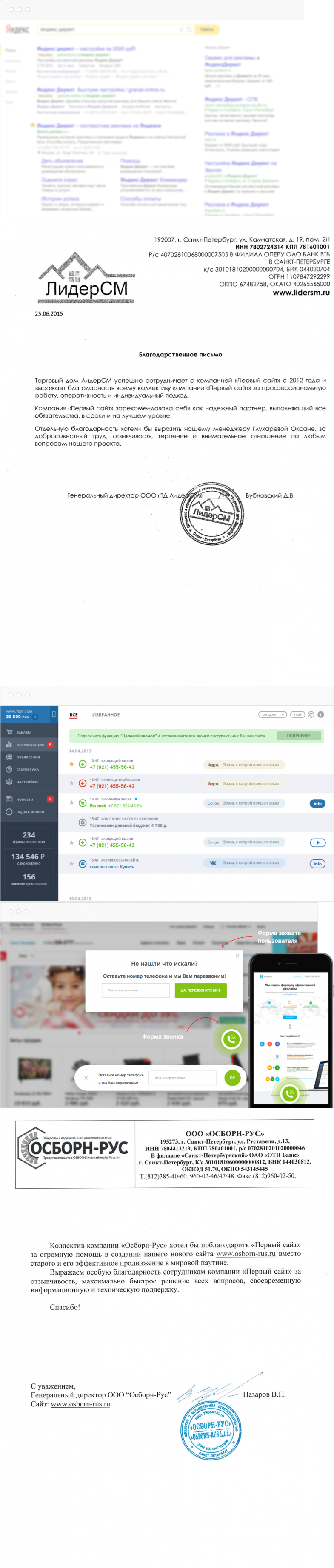Open the www.lidersm.ru link in letterhead
The height and width of the screenshot is (1568, 334).
[301, 292]
